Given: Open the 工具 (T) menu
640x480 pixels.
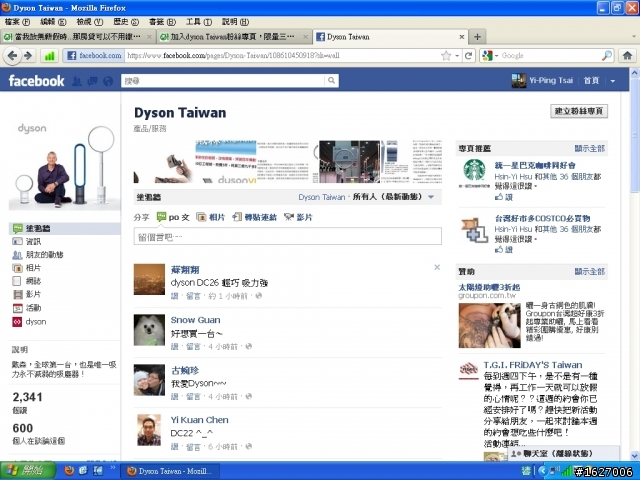Looking at the screenshot, I should coord(199,22).
